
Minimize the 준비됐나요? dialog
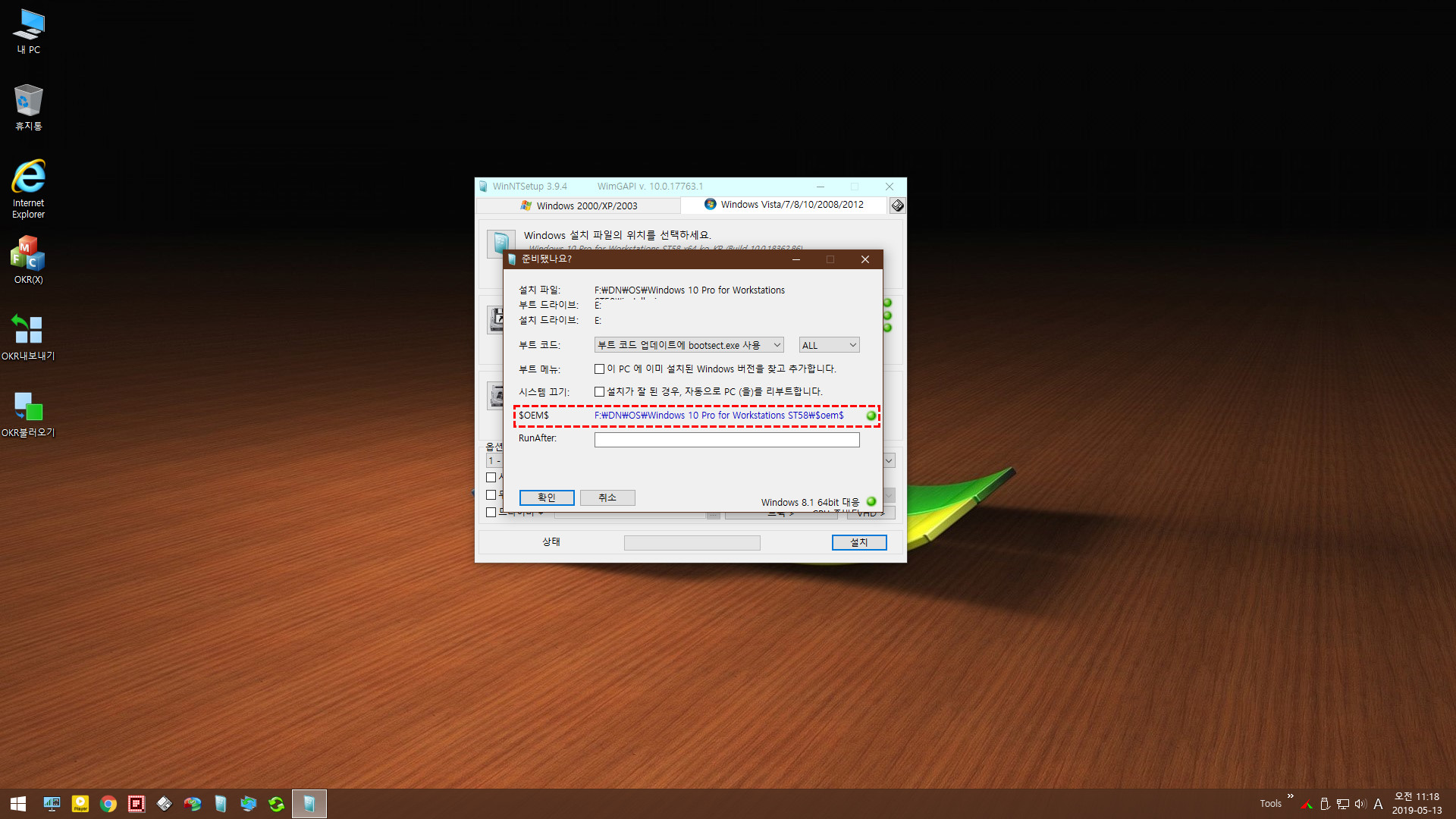point(796,259)
